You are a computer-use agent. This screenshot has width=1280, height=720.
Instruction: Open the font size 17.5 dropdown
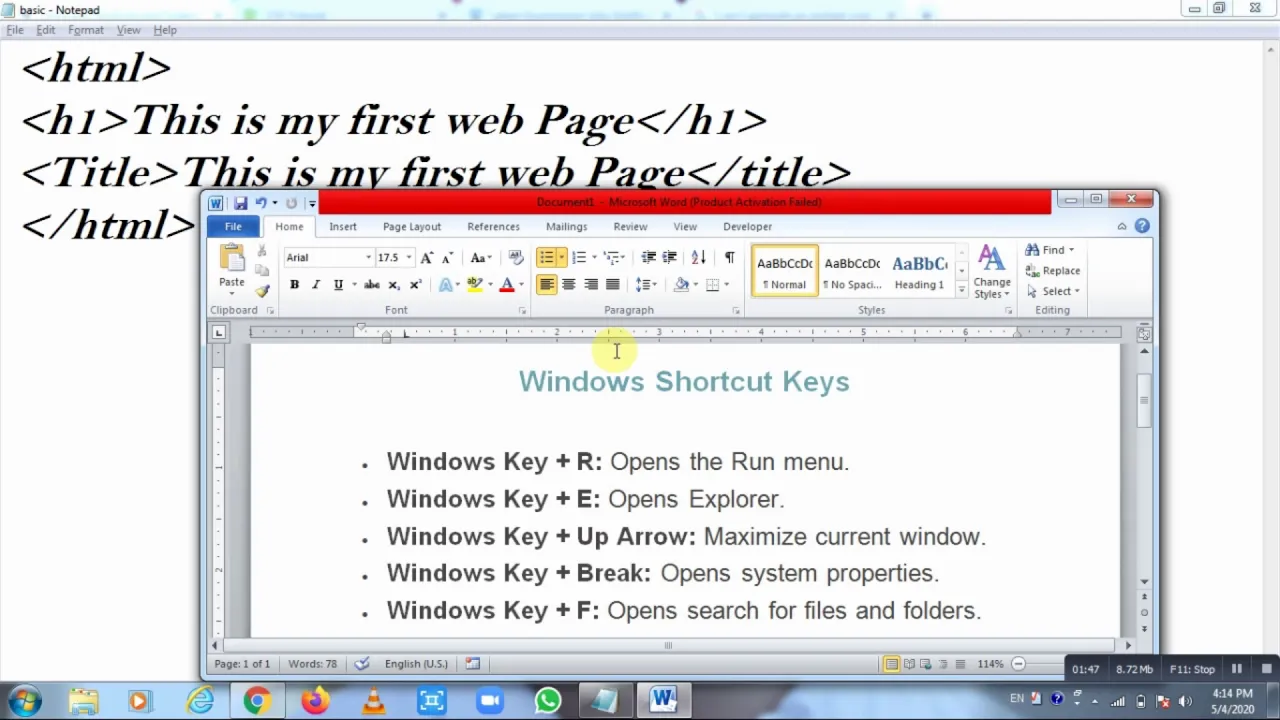coord(408,258)
